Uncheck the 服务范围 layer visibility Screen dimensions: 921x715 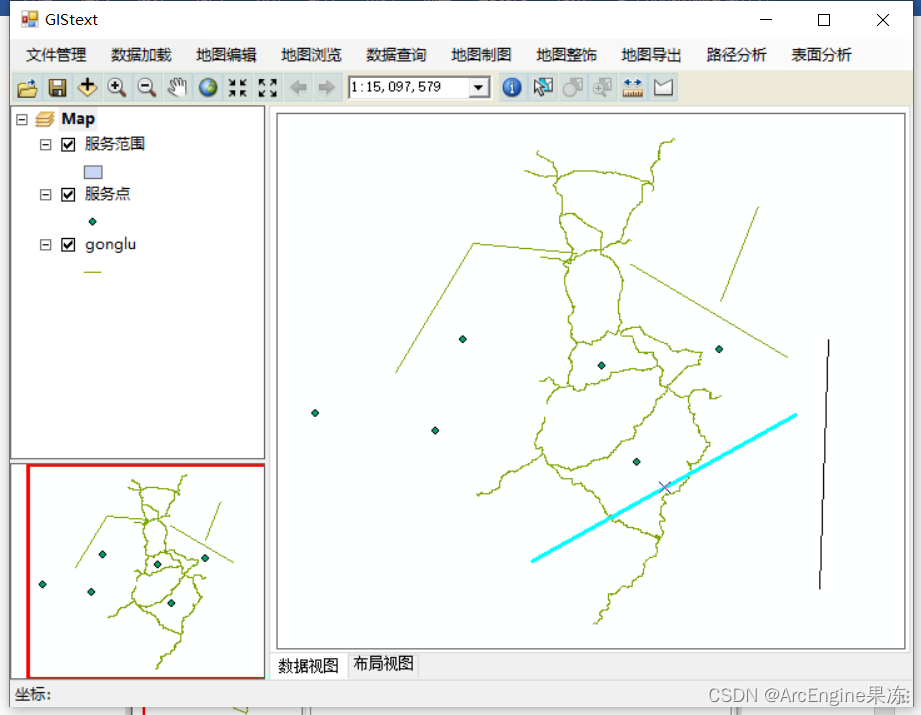pos(67,144)
